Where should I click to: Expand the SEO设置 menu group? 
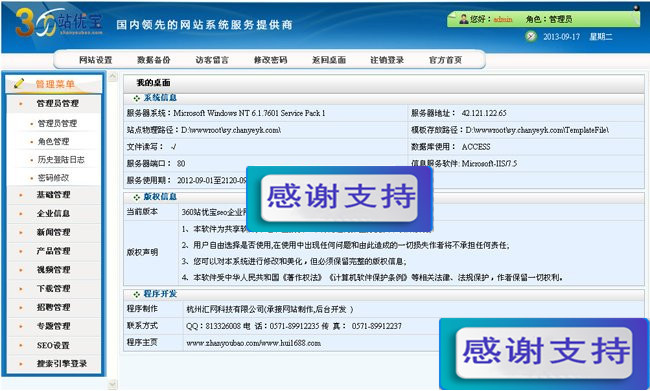point(54,345)
